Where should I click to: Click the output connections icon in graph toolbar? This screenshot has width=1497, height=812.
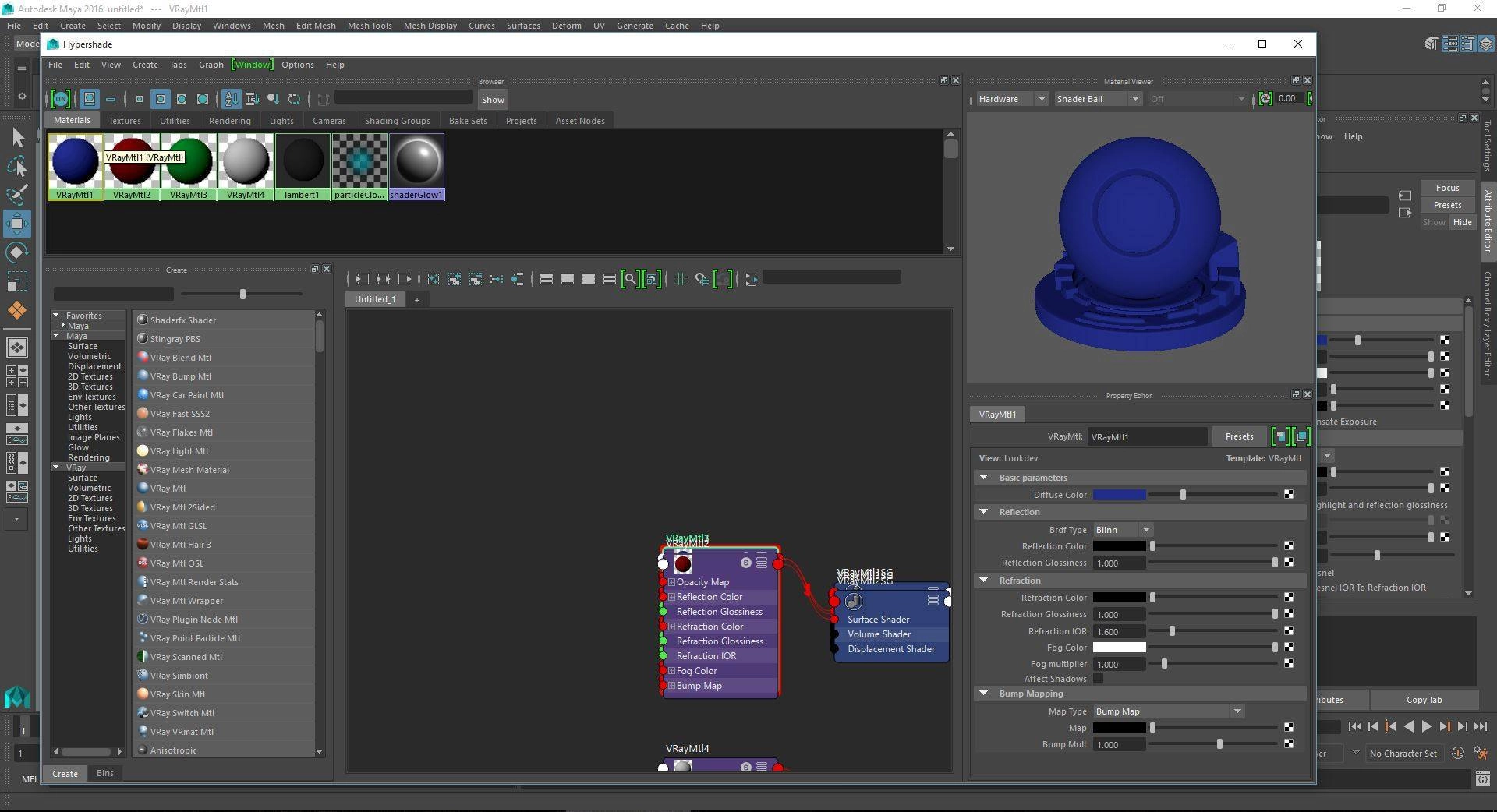pos(405,279)
